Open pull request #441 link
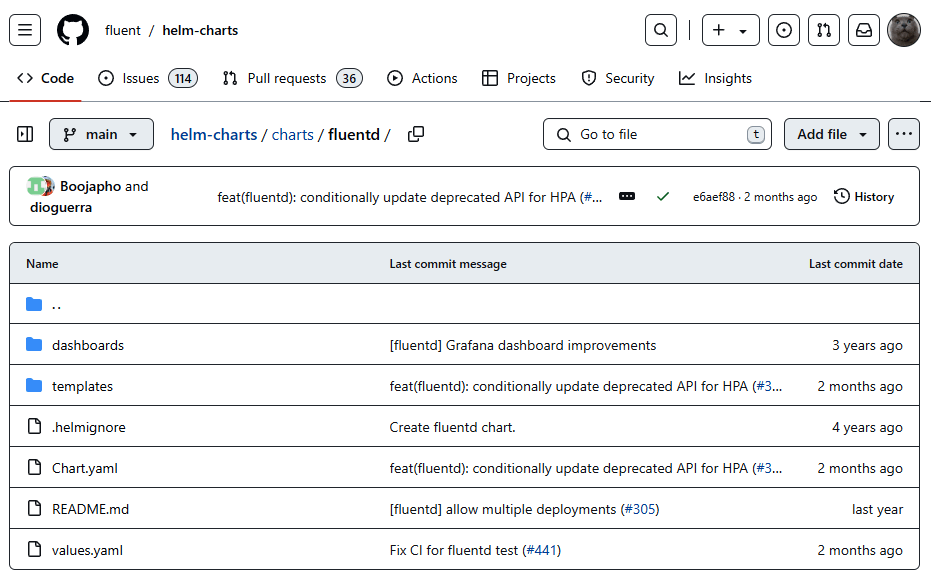 [541, 550]
